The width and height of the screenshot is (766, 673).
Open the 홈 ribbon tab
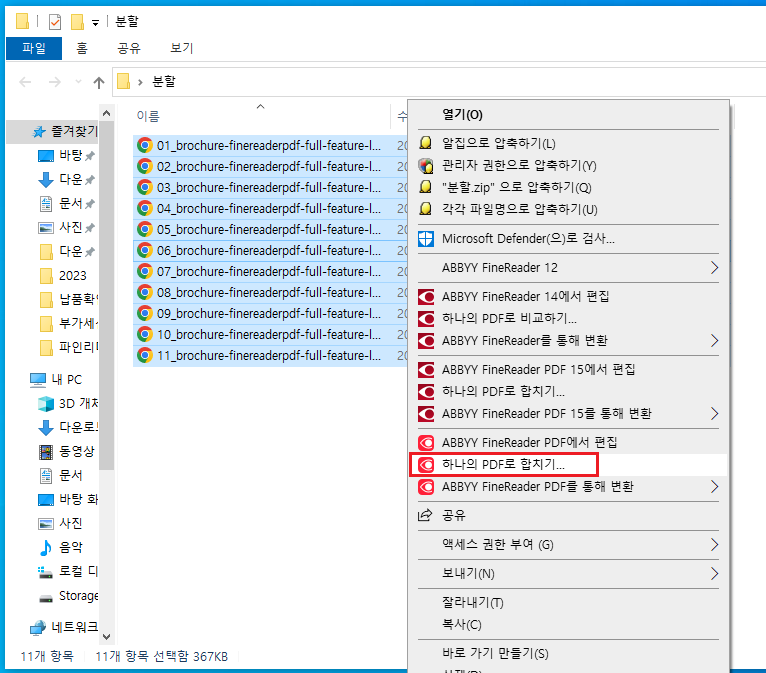[x=82, y=48]
